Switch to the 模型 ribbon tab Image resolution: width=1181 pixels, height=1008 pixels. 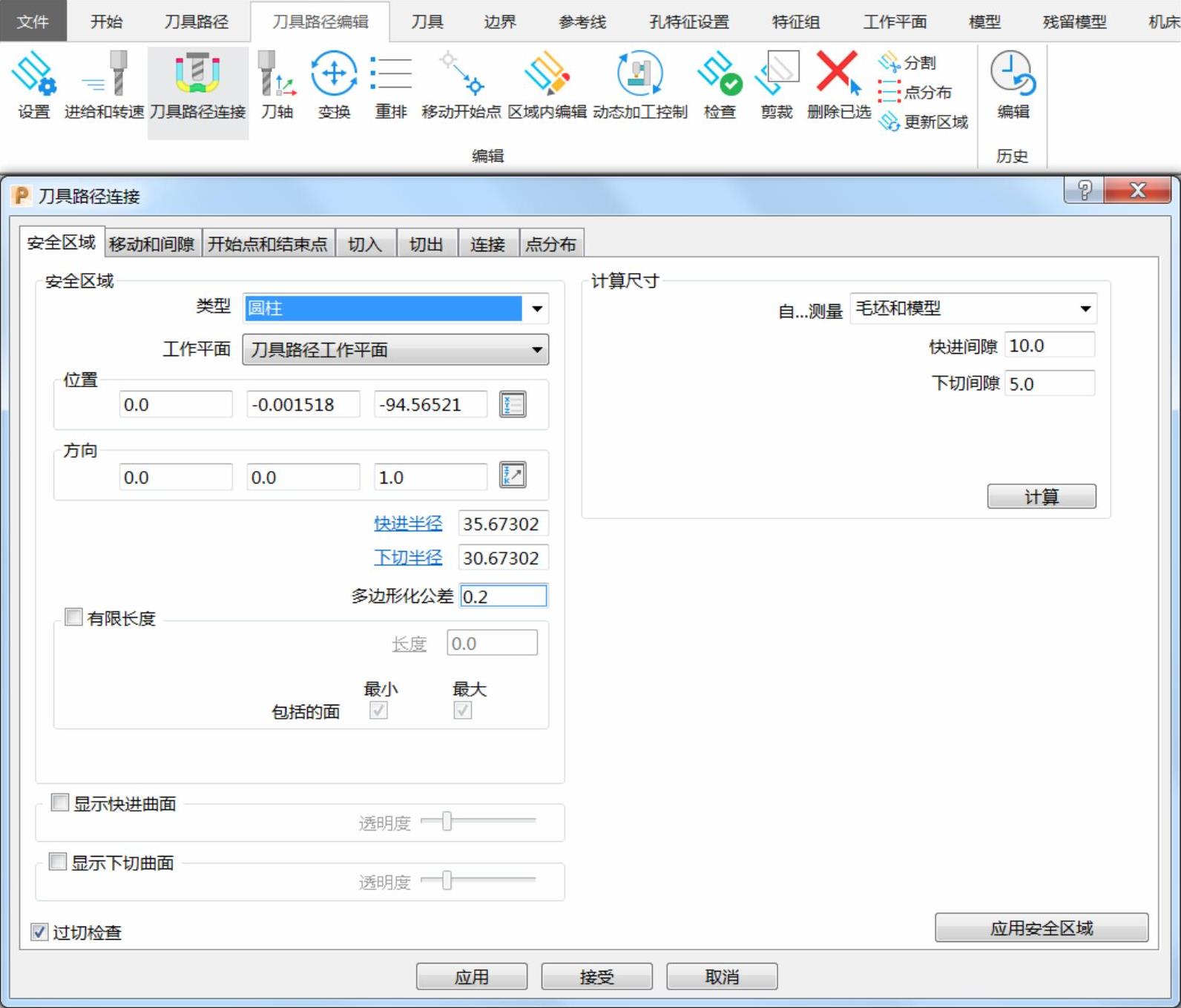click(985, 22)
